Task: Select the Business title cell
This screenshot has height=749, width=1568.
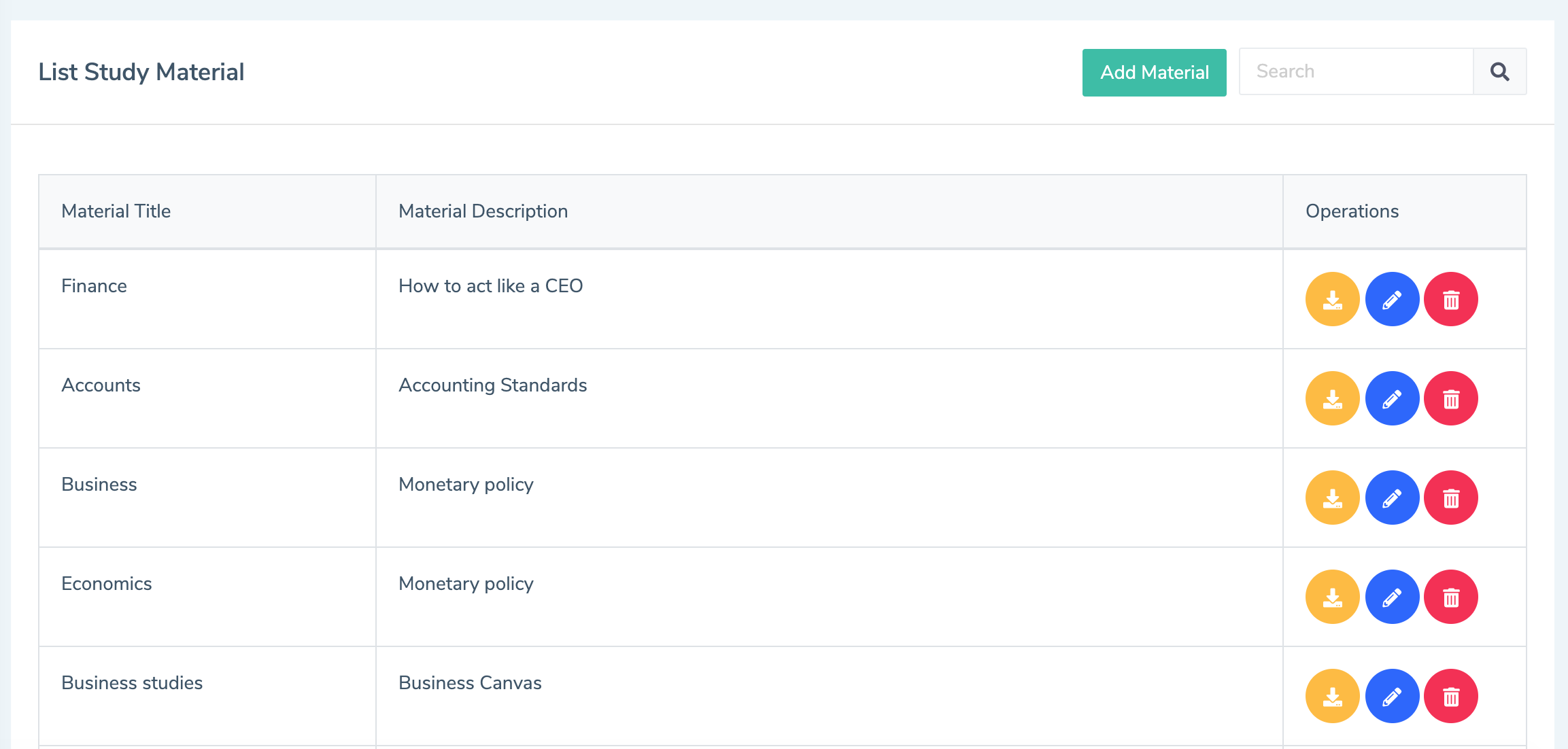Action: click(207, 498)
